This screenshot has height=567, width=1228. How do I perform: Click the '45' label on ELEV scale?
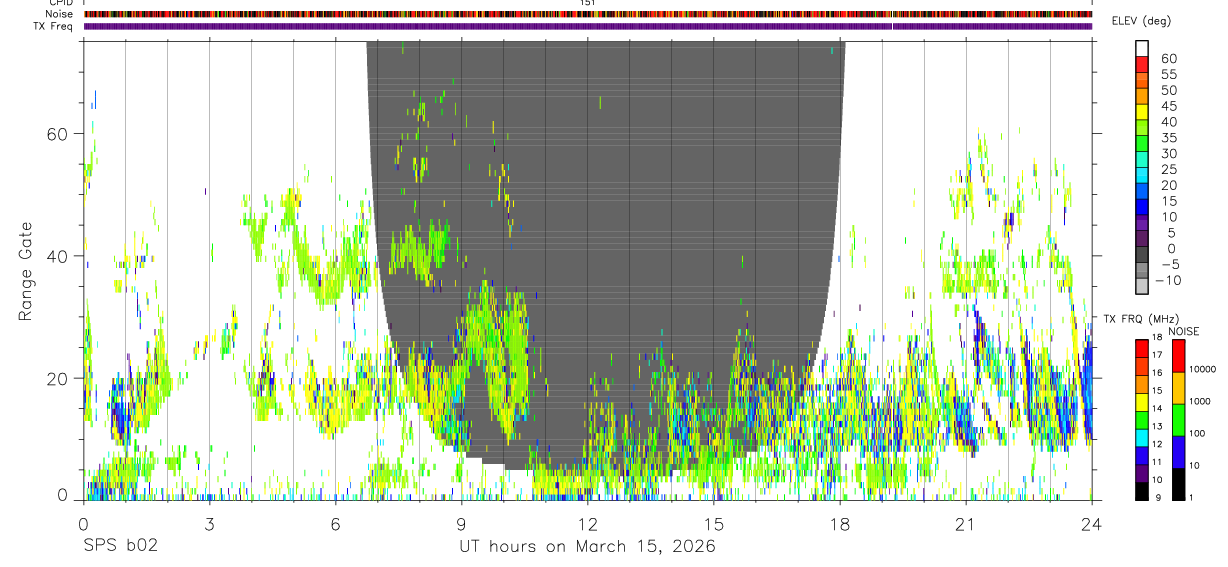point(1169,106)
